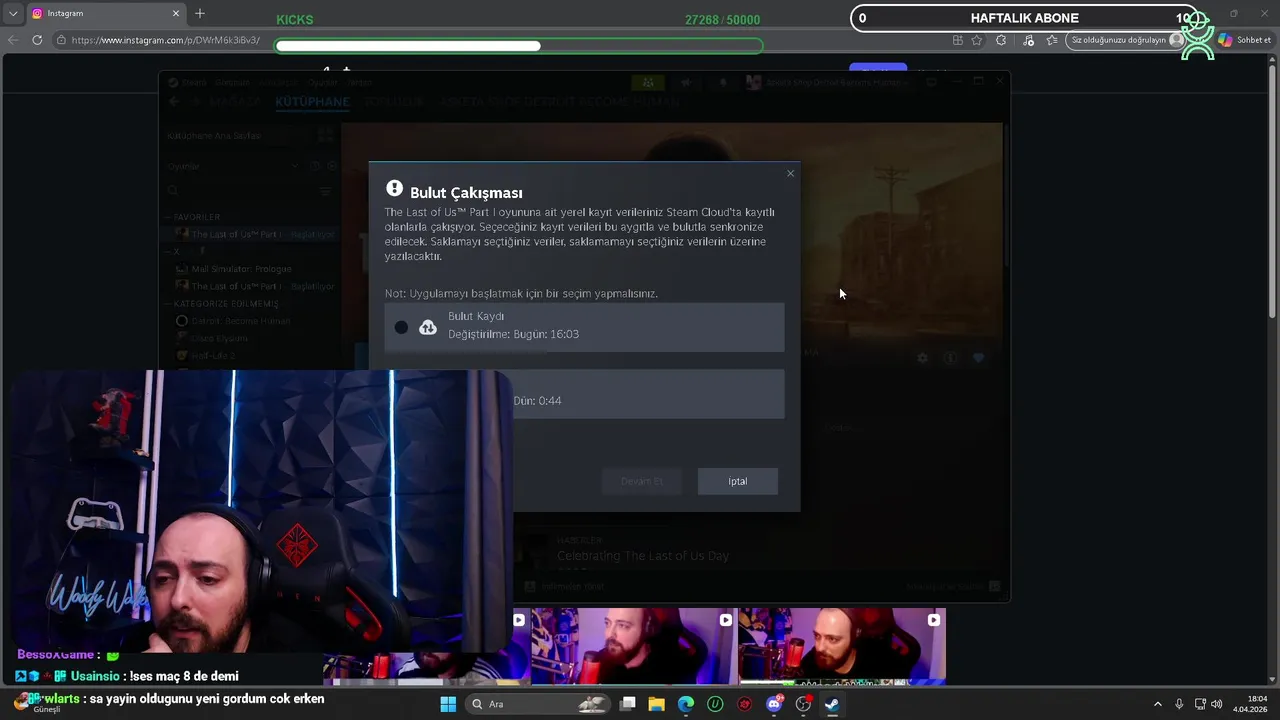Click game info icon in Steam

coord(950,358)
